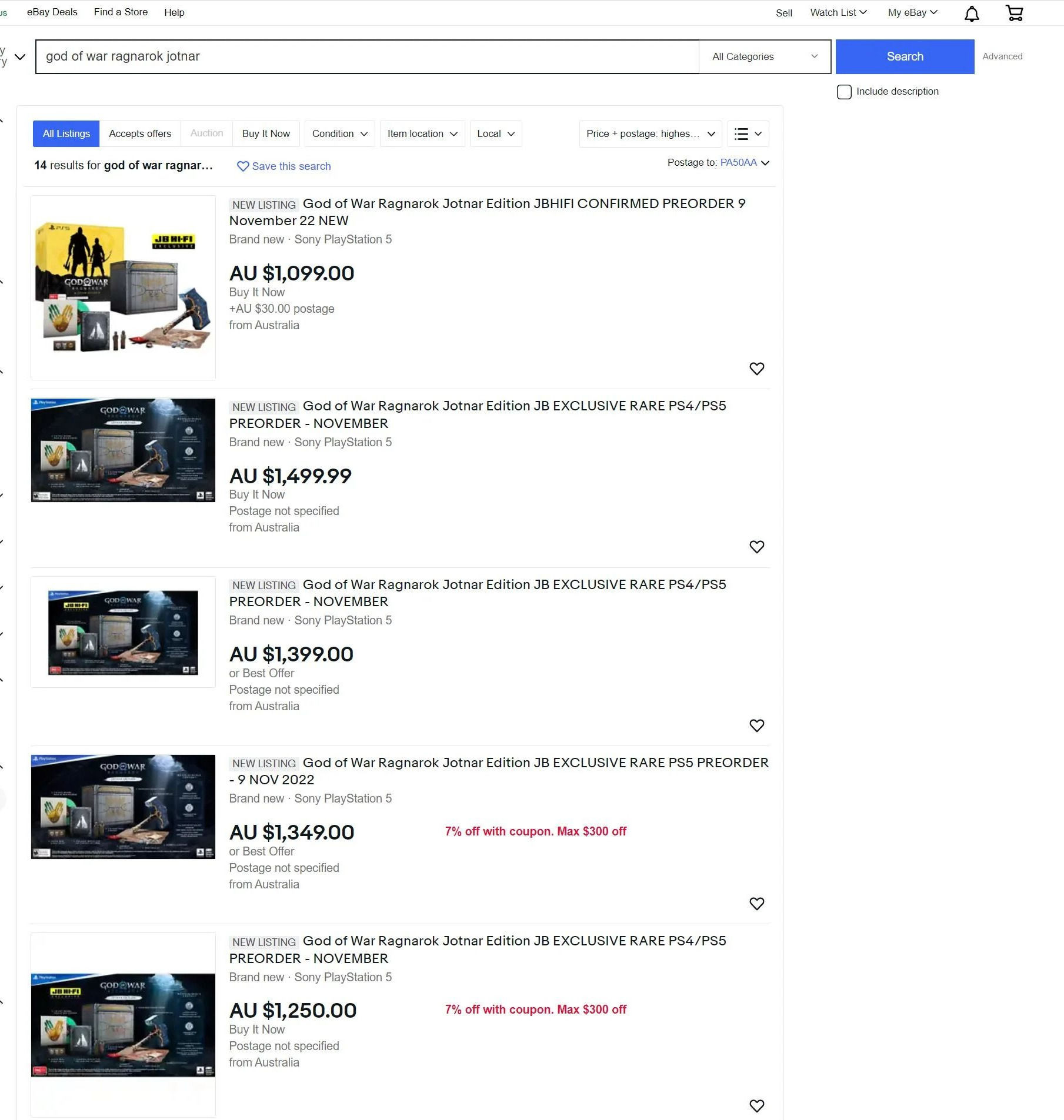Click inside the search text field
The image size is (1064, 1120).
(x=367, y=56)
